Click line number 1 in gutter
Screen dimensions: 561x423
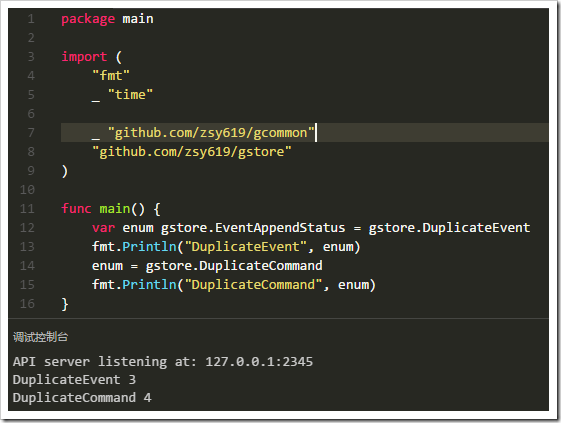click(31, 19)
